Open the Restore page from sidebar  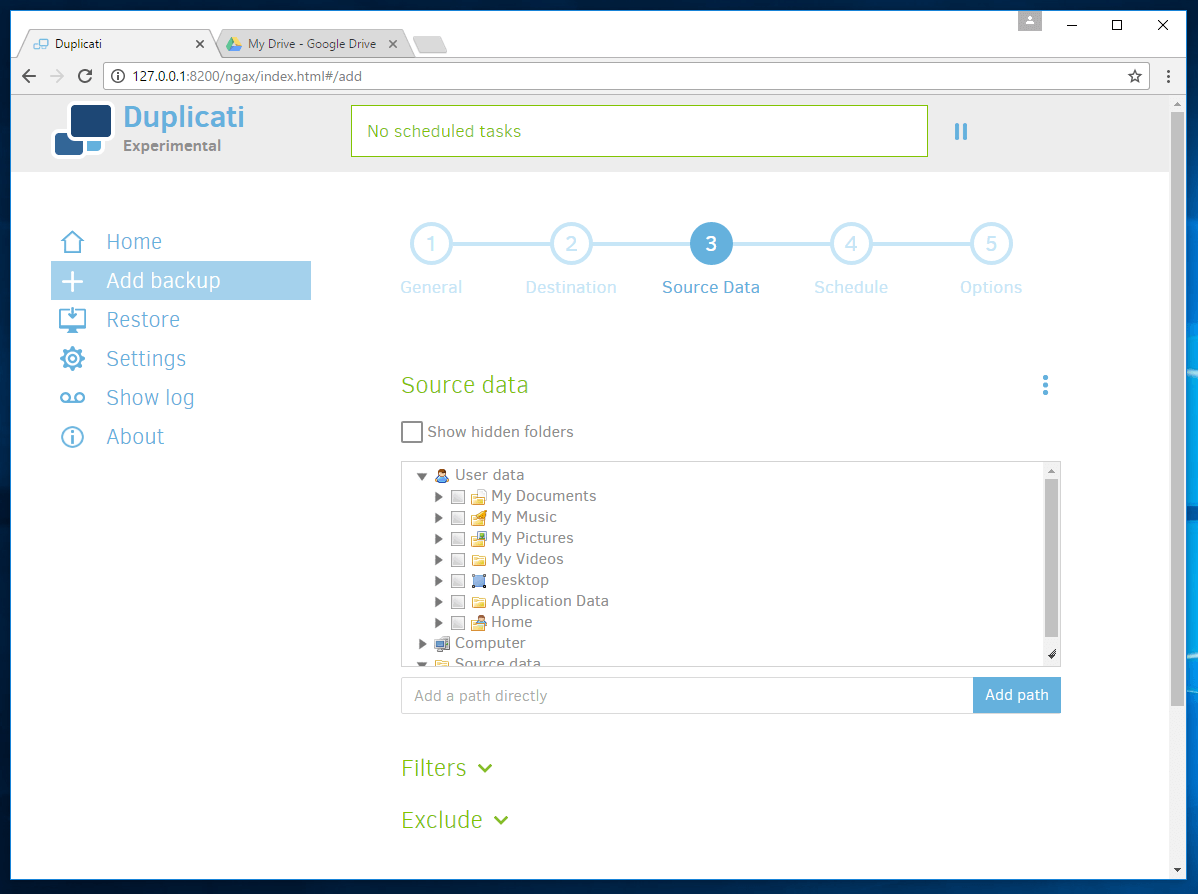pyautogui.click(x=143, y=320)
